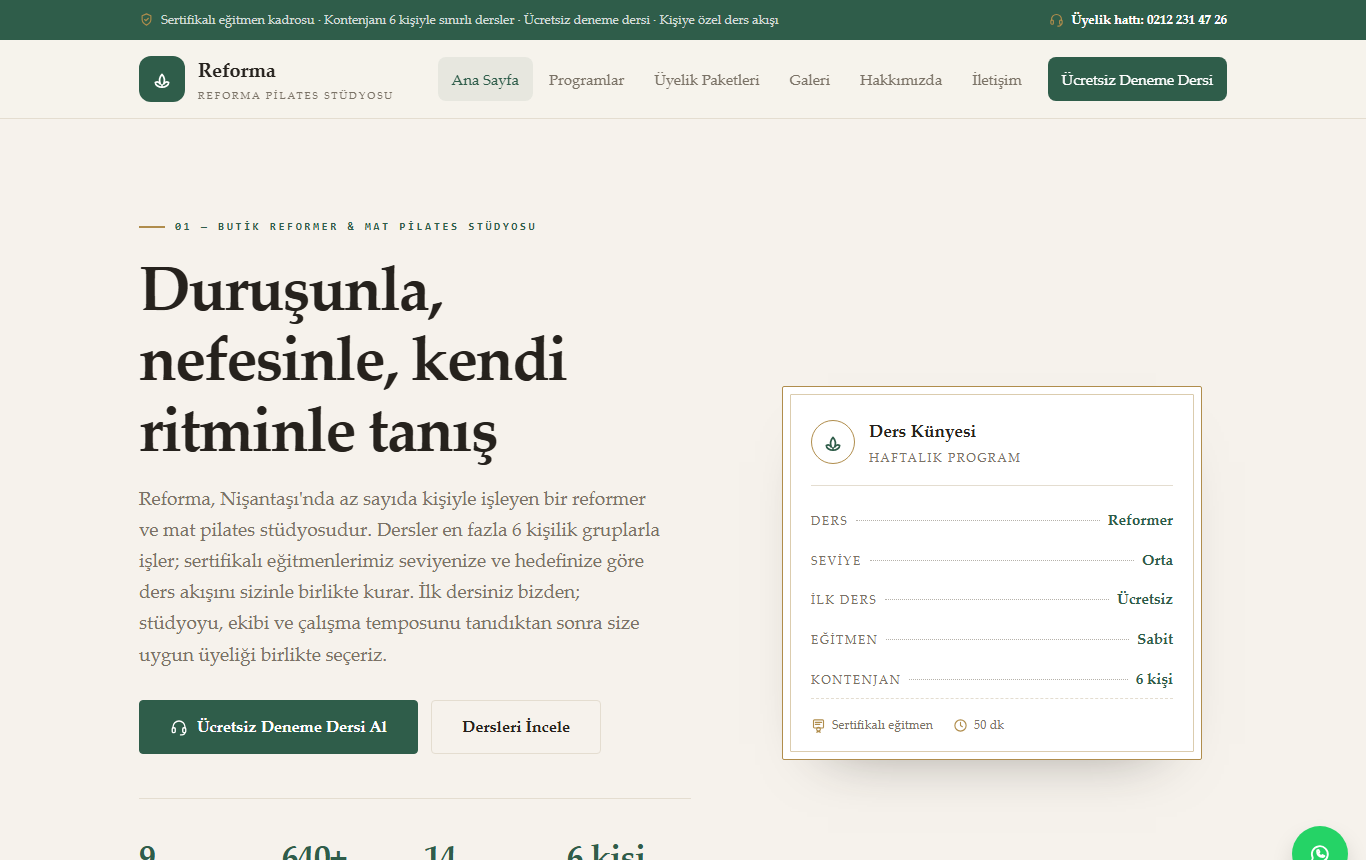Click the 50 dk duration text
1366x860 pixels.
tap(989, 725)
